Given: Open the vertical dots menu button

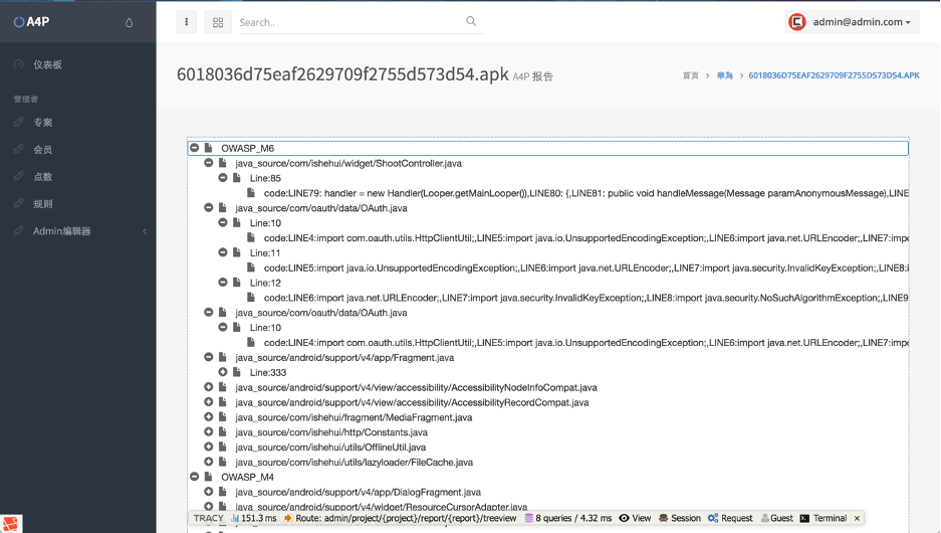Looking at the screenshot, I should tap(187, 22).
